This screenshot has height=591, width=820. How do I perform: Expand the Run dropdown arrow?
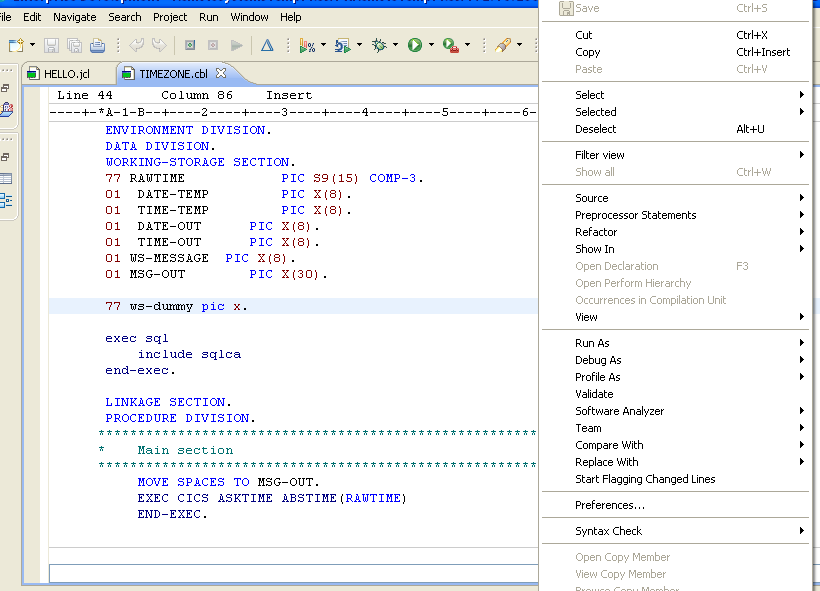point(431,45)
